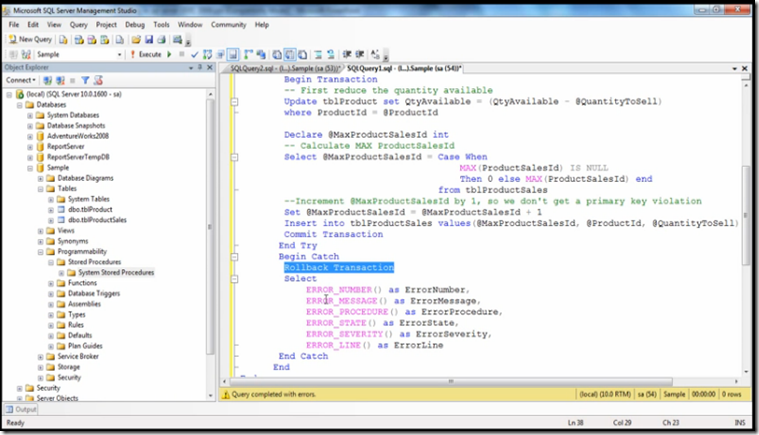Click the Cancel Executing Query stop icon

tap(182, 55)
